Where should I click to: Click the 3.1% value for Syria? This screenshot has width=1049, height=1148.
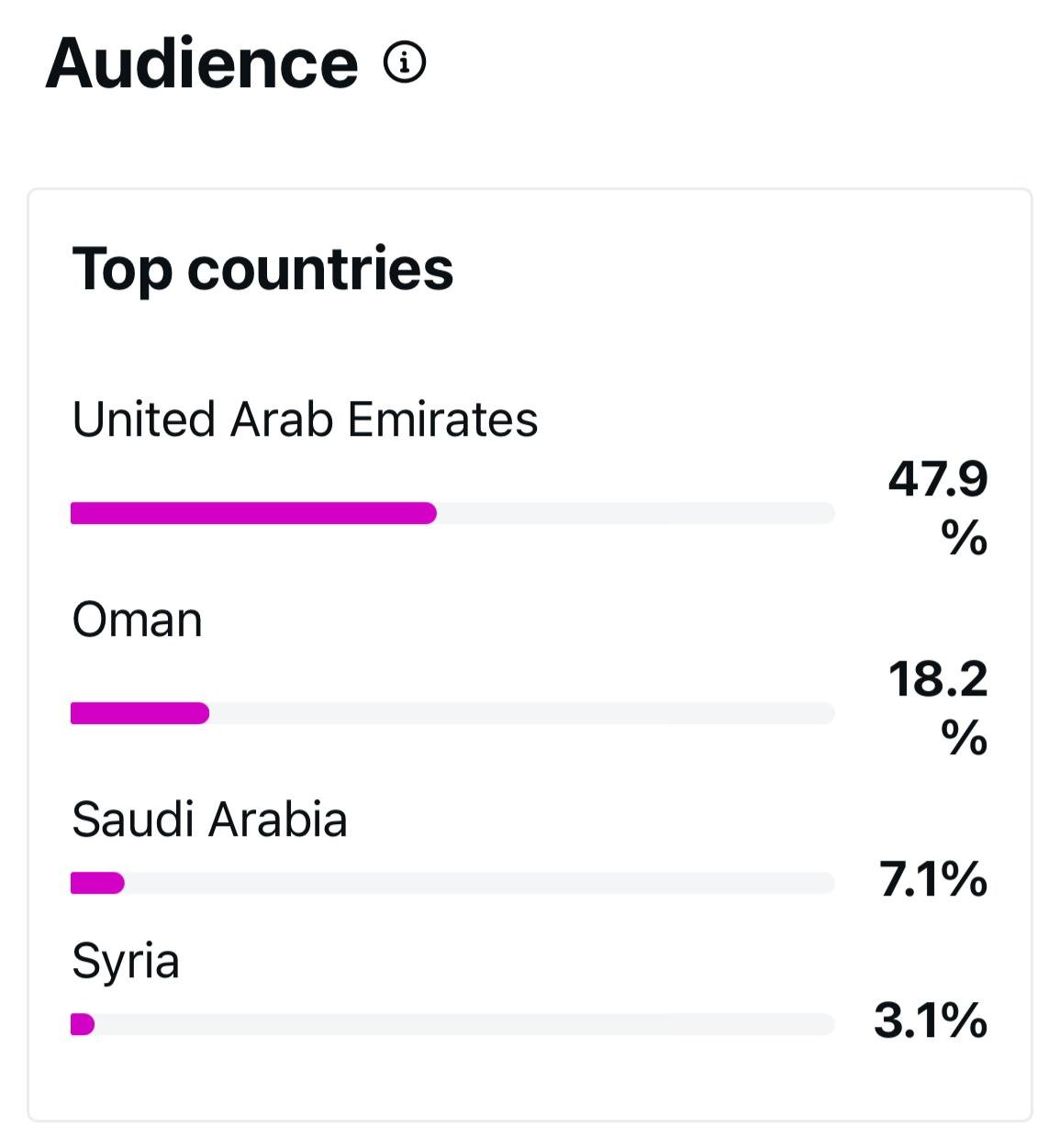point(930,1020)
